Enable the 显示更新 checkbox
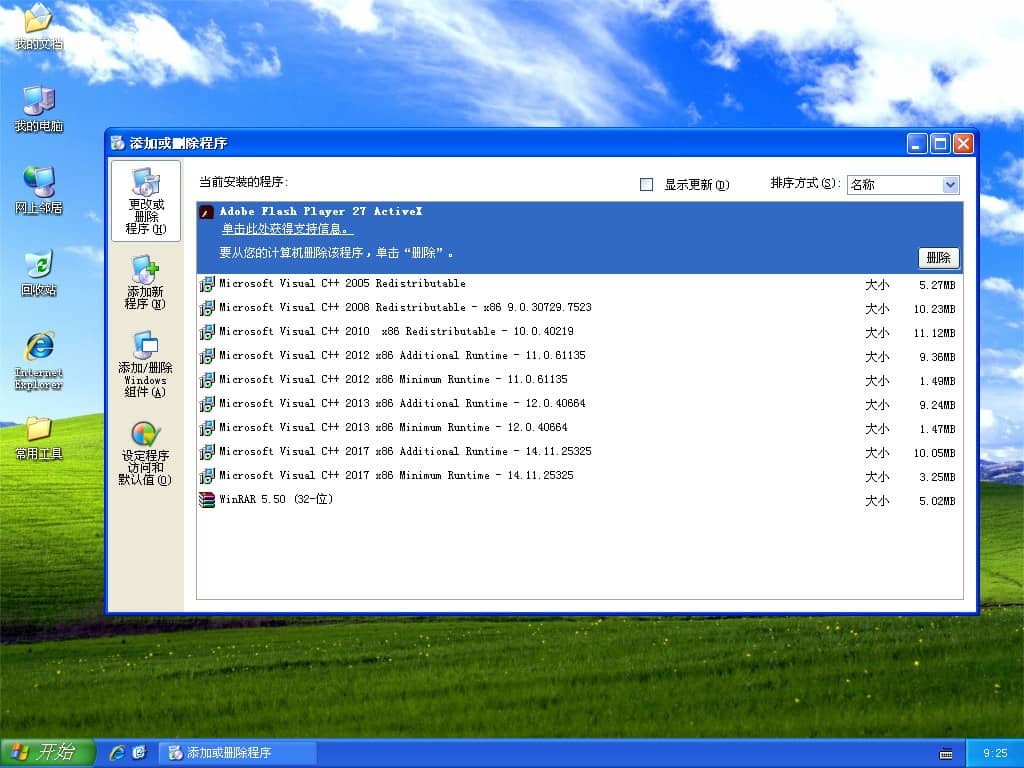Viewport: 1024px width, 768px height. [x=646, y=185]
